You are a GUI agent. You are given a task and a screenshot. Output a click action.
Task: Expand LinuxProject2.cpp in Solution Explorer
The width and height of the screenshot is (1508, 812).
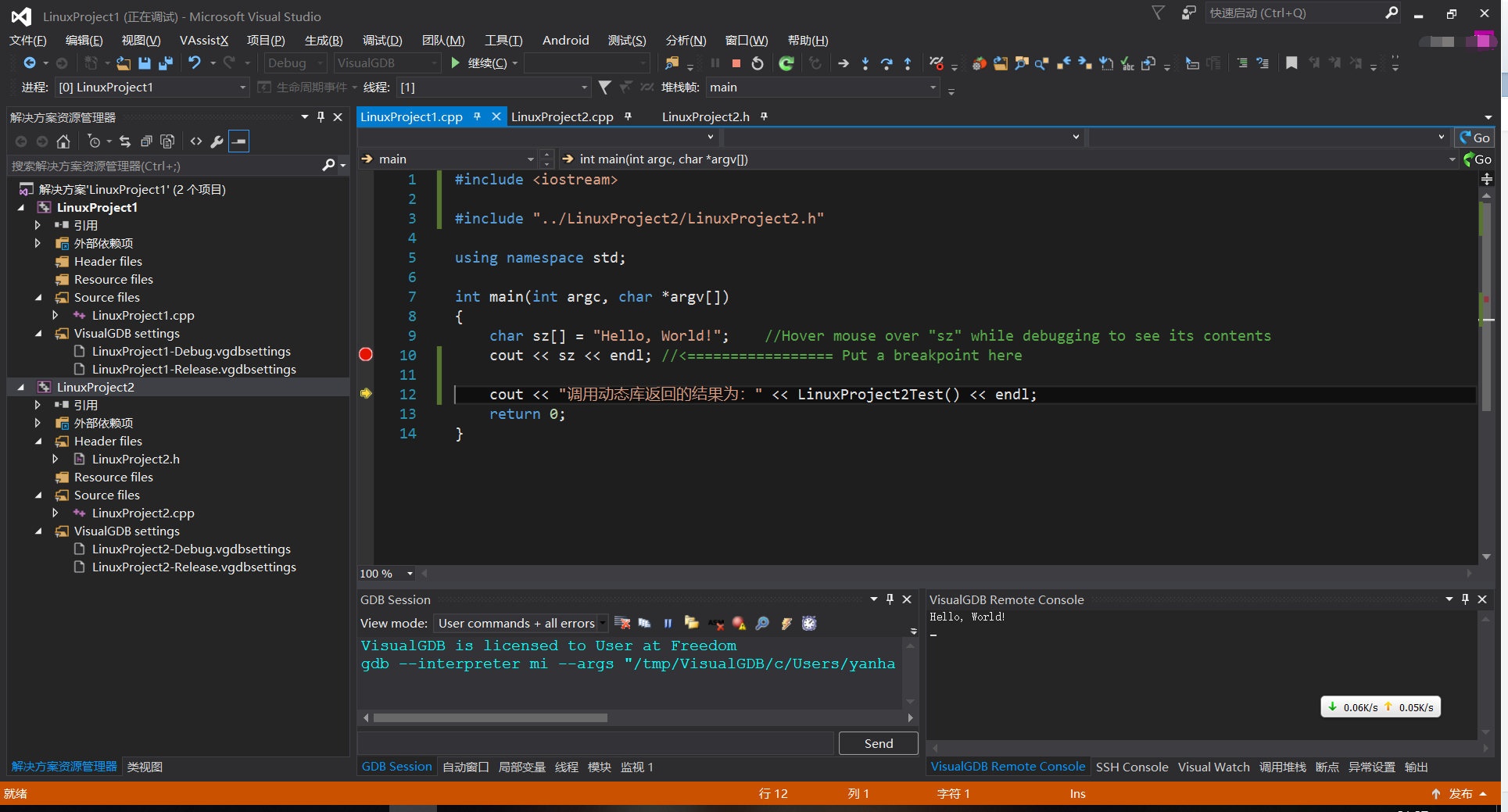(55, 513)
